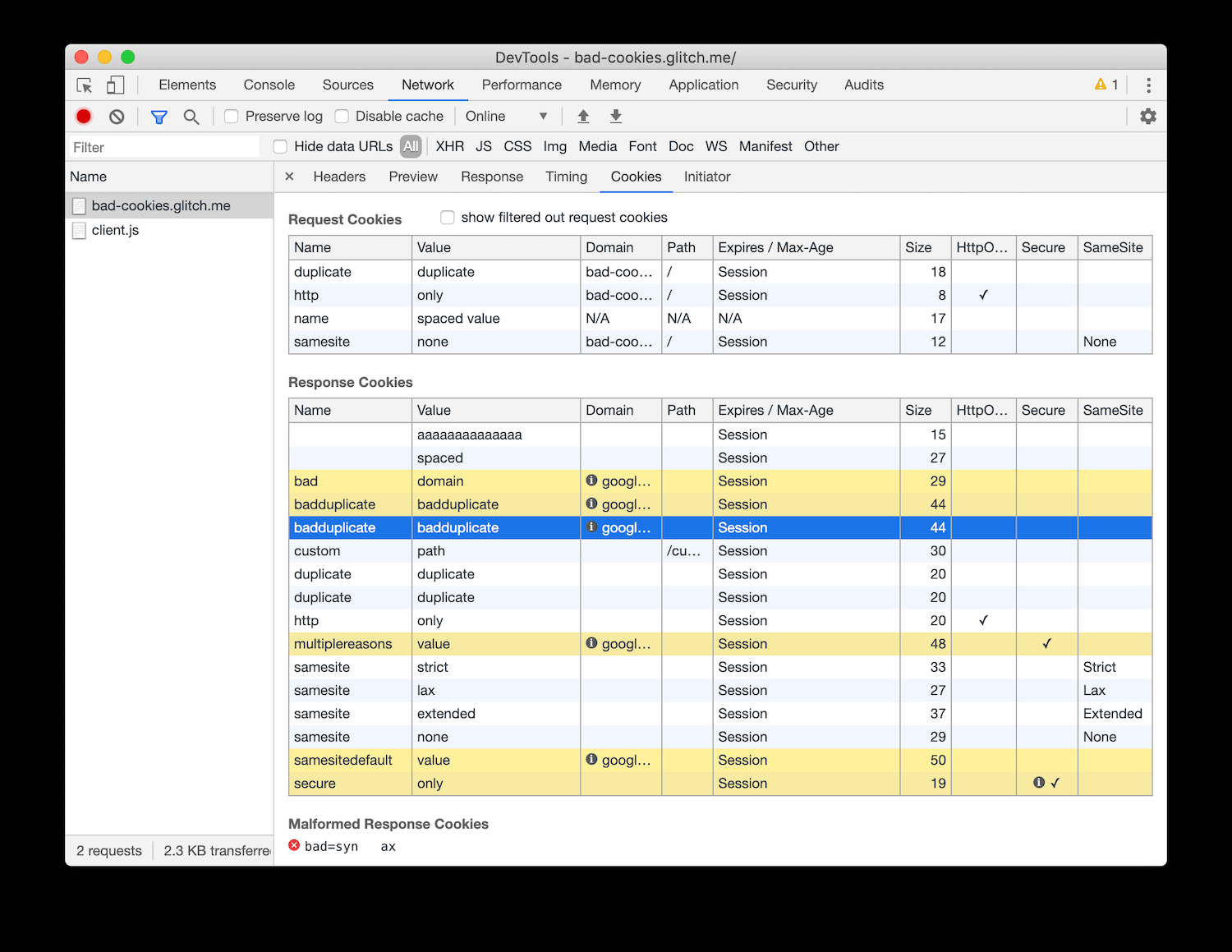The width and height of the screenshot is (1232, 952).
Task: Toggle the device emulation mode
Action: 115,85
